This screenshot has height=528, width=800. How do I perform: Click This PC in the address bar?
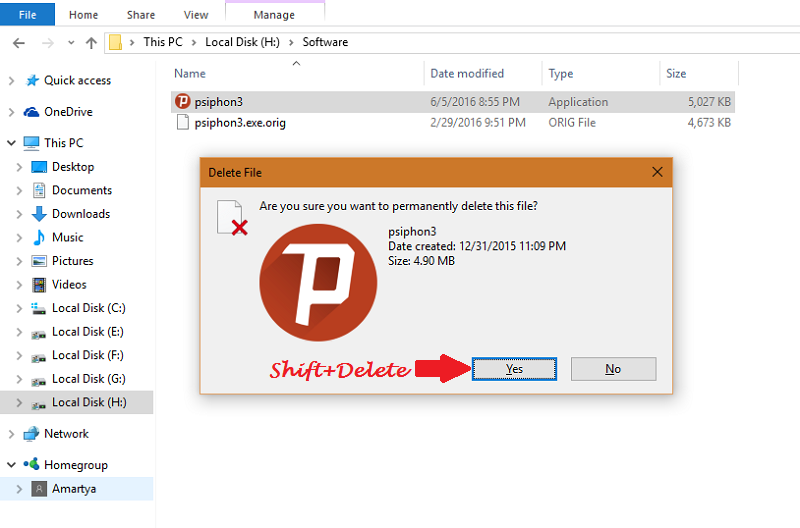pyautogui.click(x=163, y=42)
